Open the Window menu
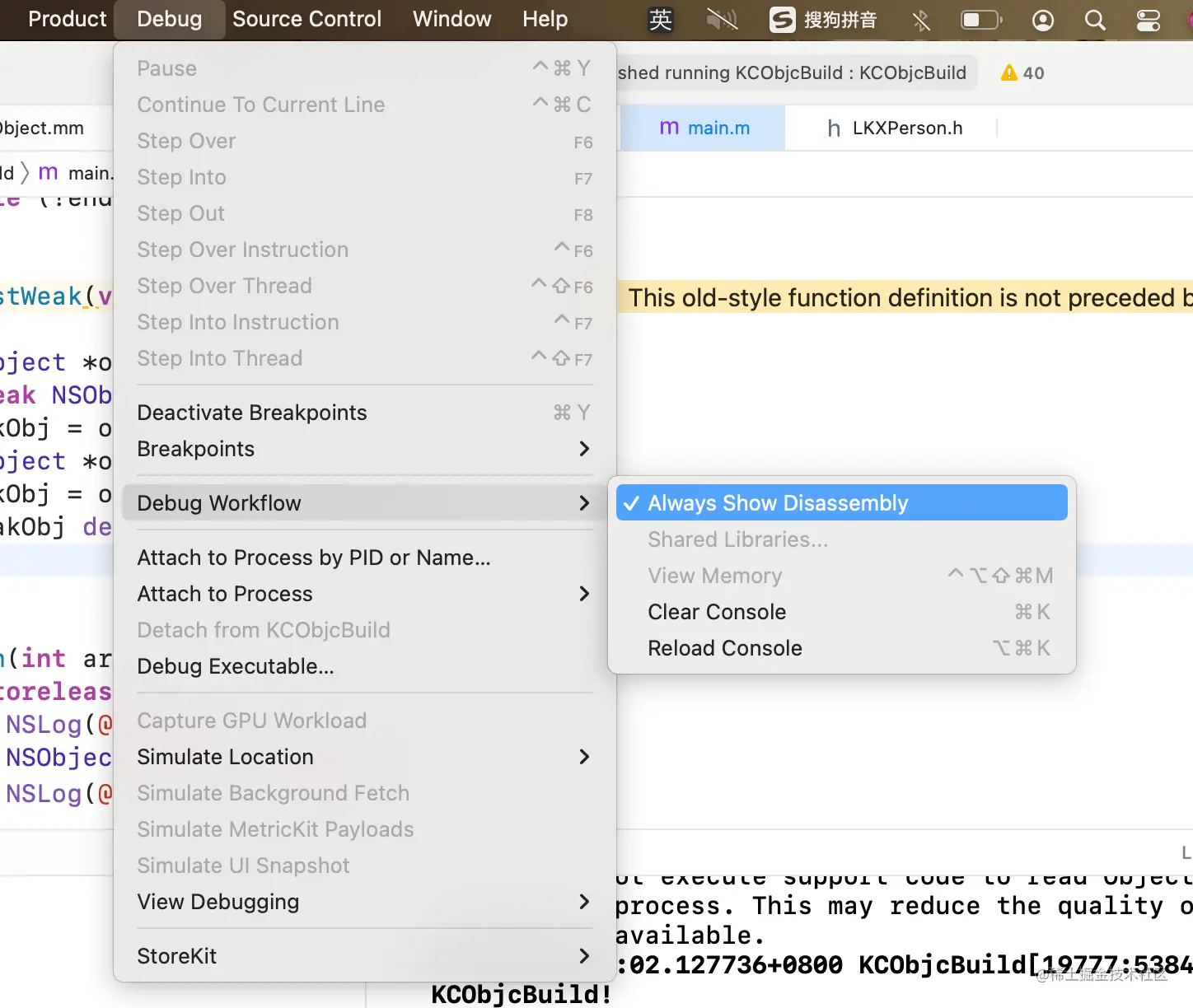1193x1008 pixels. [x=451, y=20]
